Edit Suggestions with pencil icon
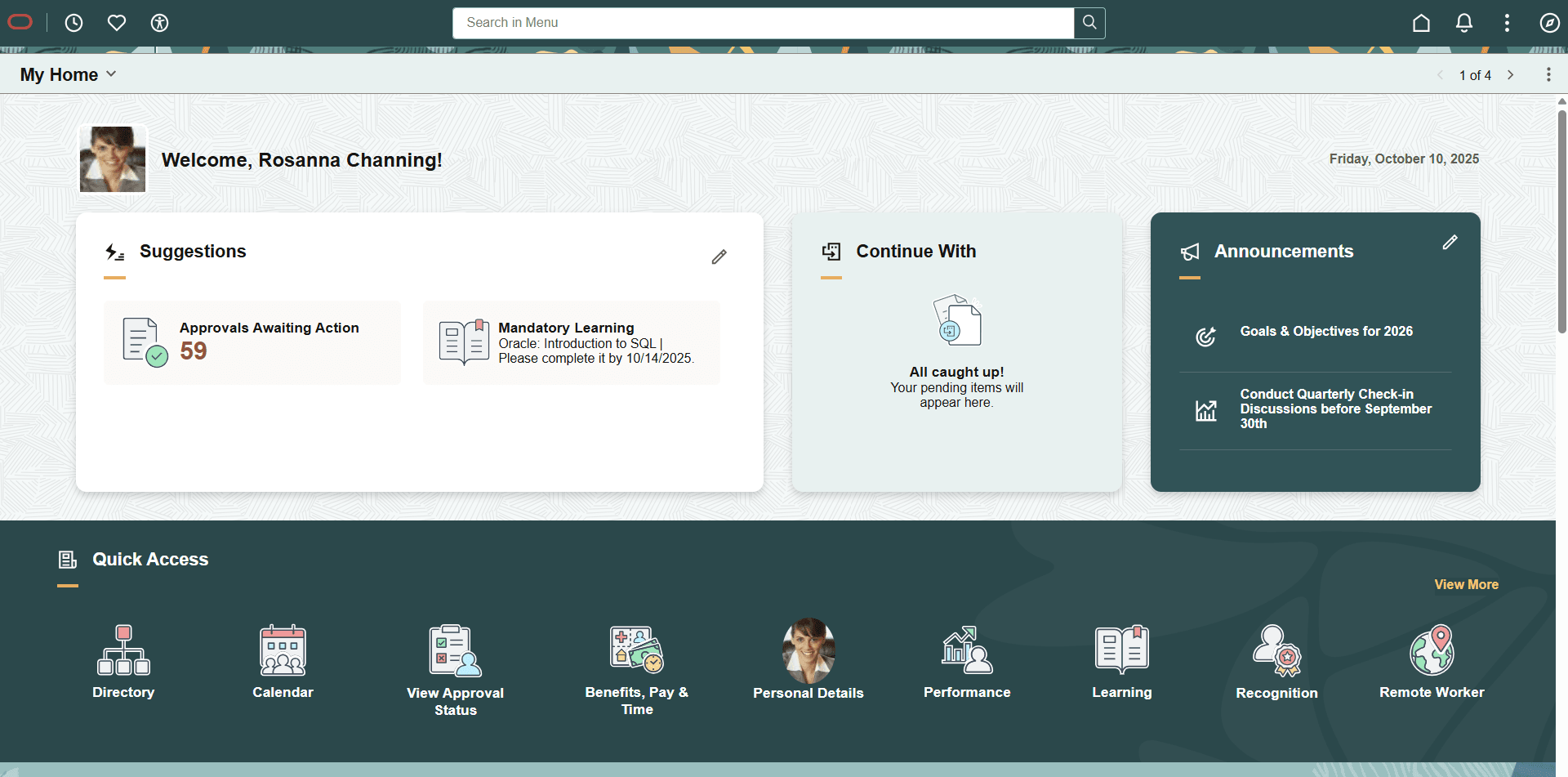This screenshot has height=777, width=1568. 719,257
